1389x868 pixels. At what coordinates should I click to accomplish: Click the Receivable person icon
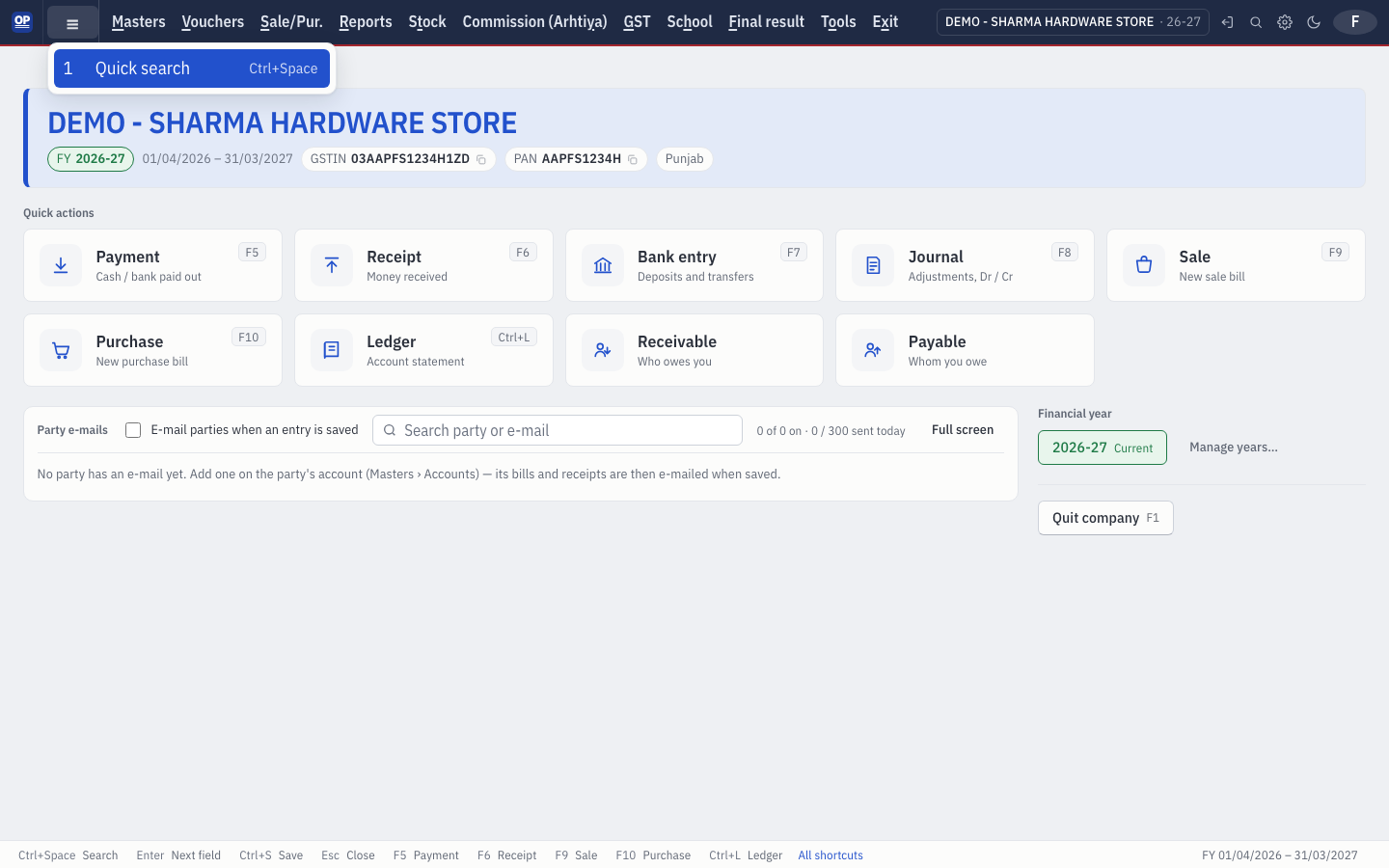pos(603,350)
